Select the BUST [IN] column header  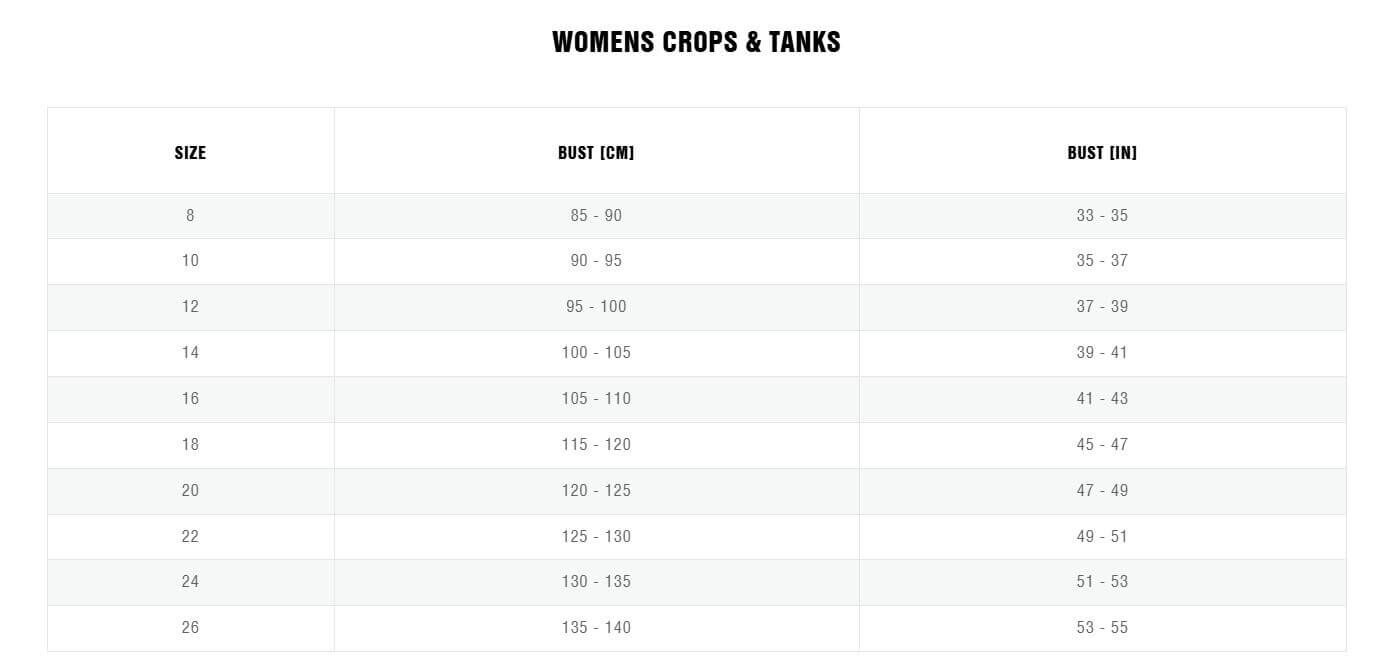point(1102,153)
